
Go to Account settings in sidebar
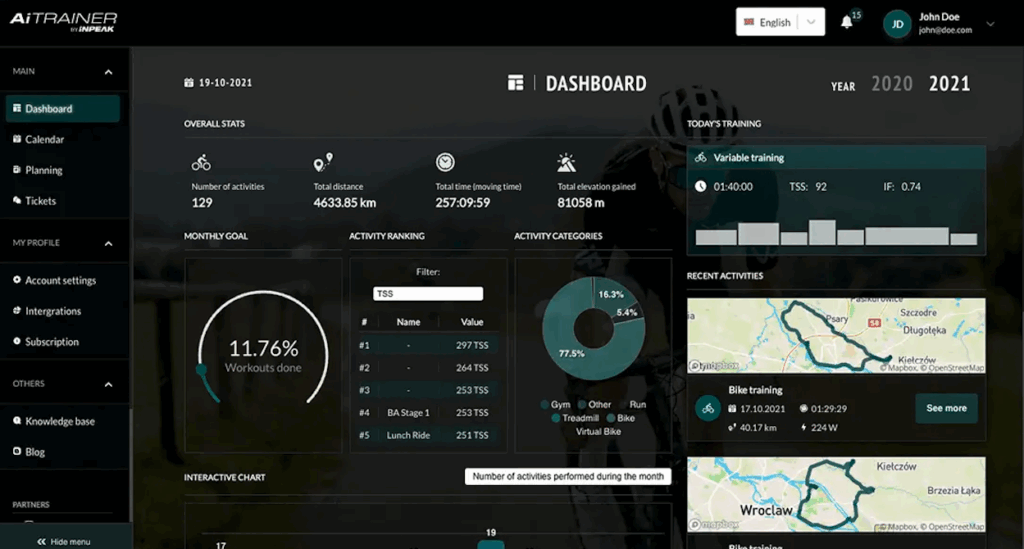coord(60,280)
